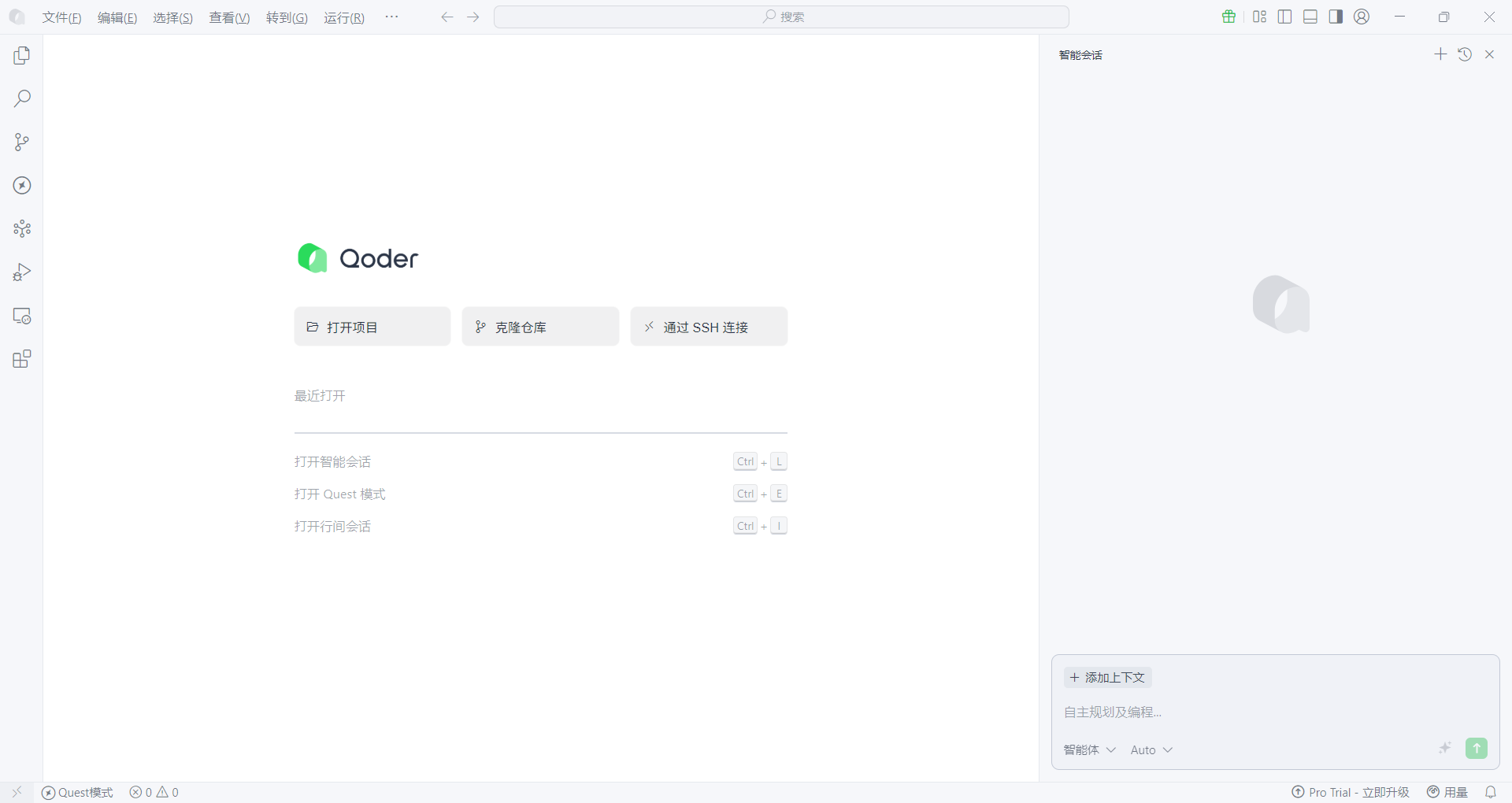Open the 转到(G) menu
The height and width of the screenshot is (803, 1512).
coord(287,17)
